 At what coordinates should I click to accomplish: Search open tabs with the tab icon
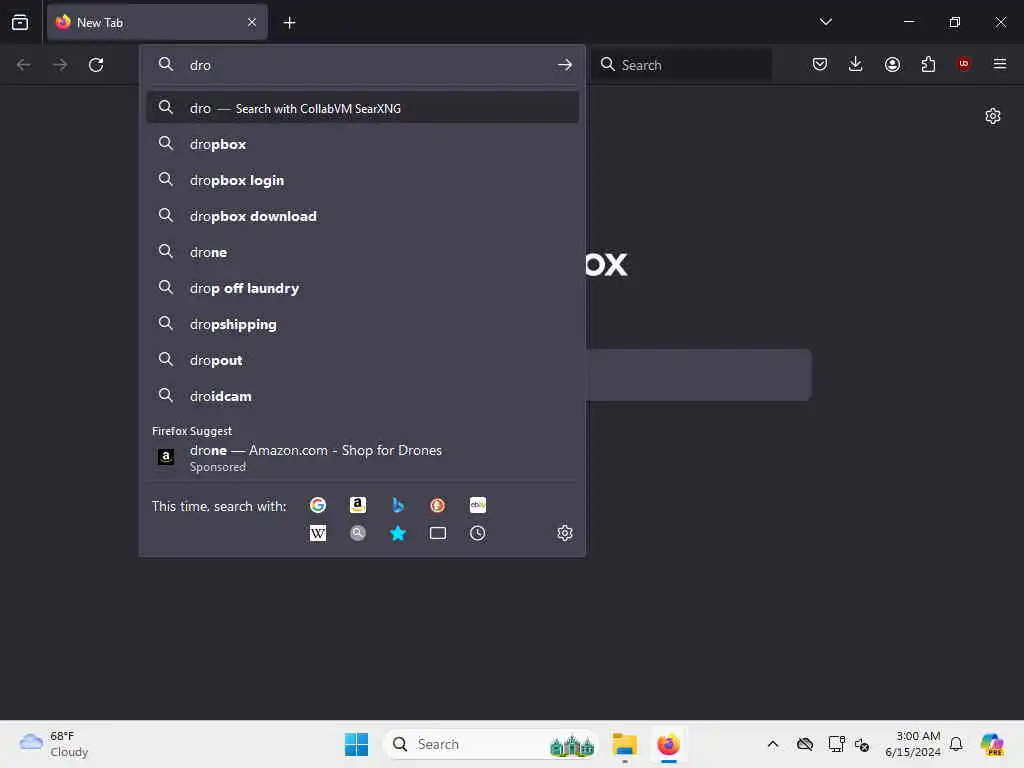[x=438, y=534]
